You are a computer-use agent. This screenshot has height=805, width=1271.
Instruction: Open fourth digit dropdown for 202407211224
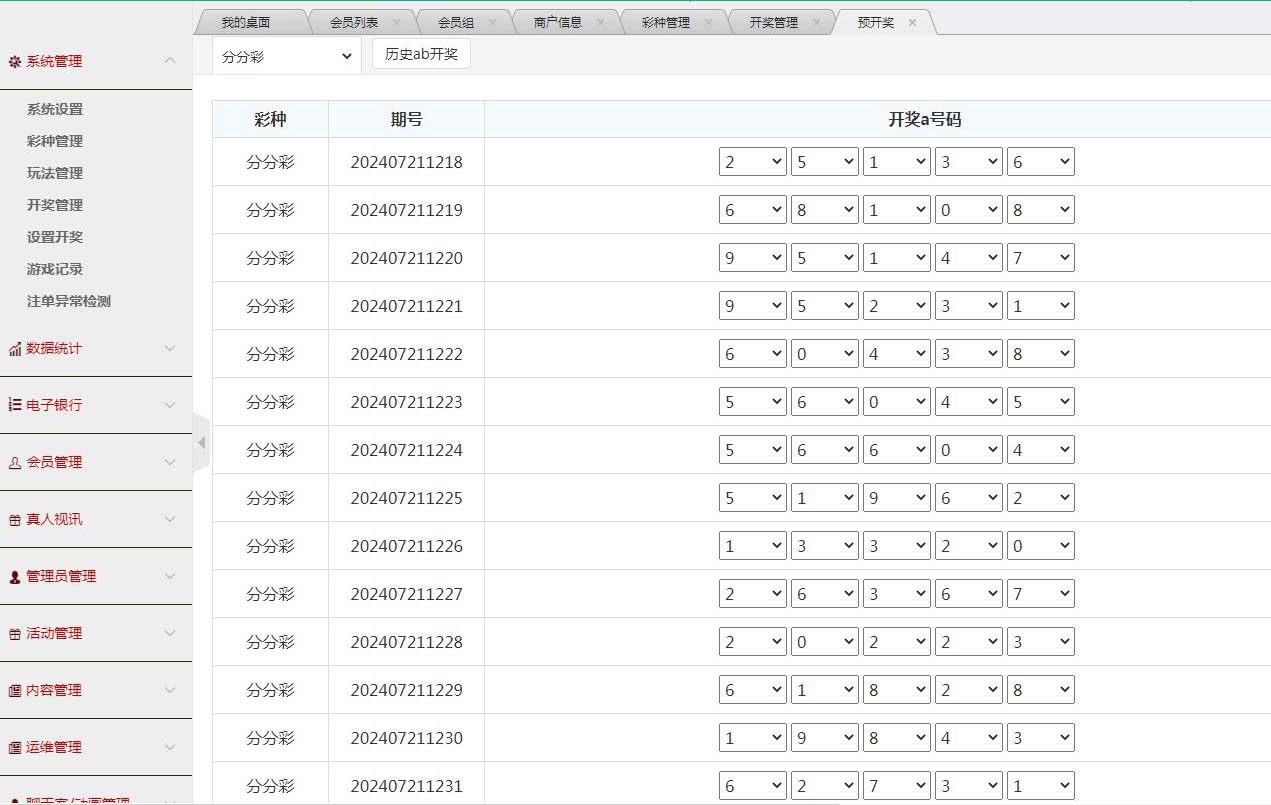coord(969,450)
